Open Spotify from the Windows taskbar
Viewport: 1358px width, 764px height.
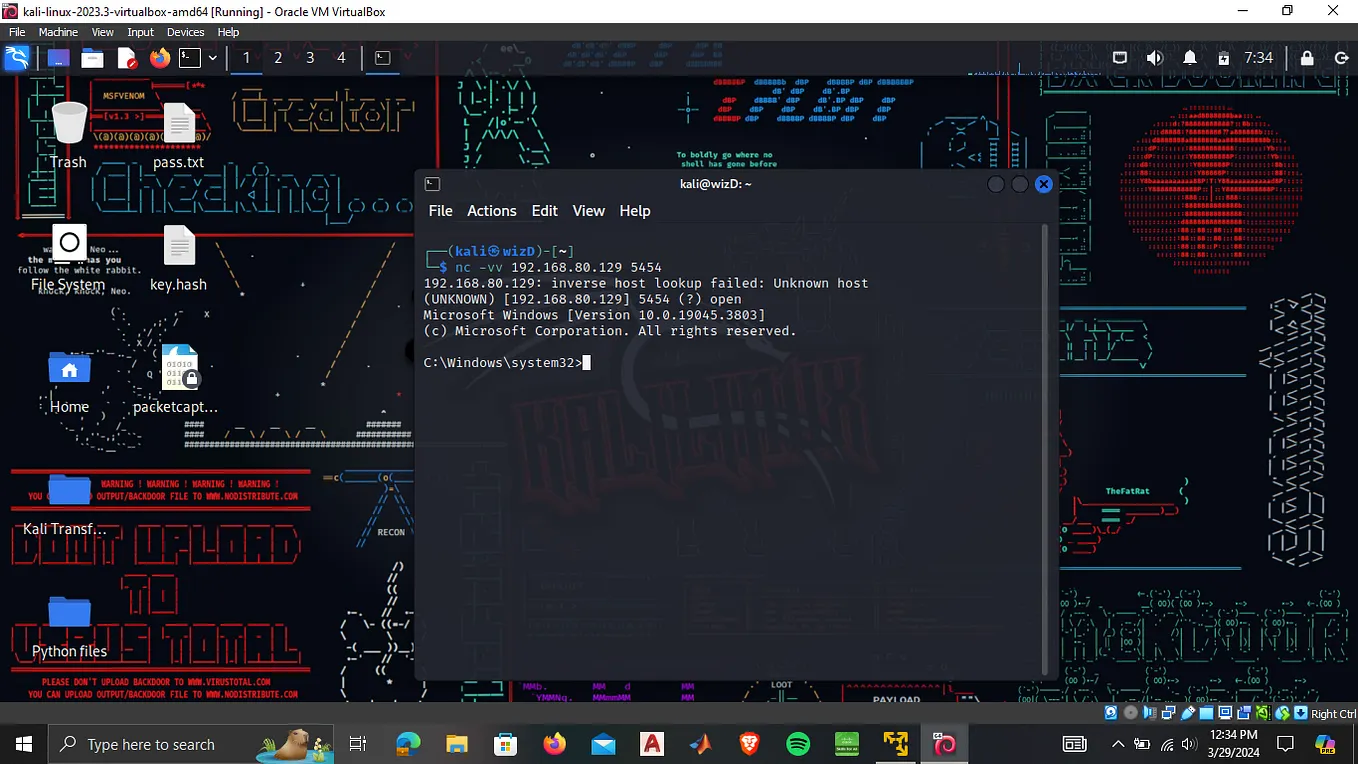798,744
